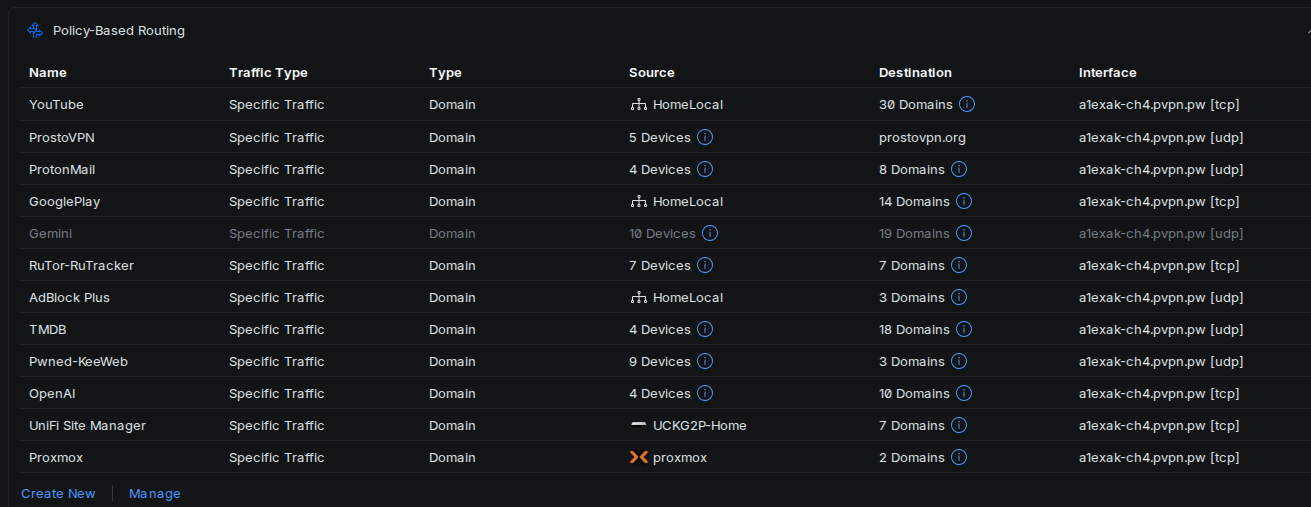Open info icon for YouTube 30 Domains
The height and width of the screenshot is (507, 1311).
(967, 104)
